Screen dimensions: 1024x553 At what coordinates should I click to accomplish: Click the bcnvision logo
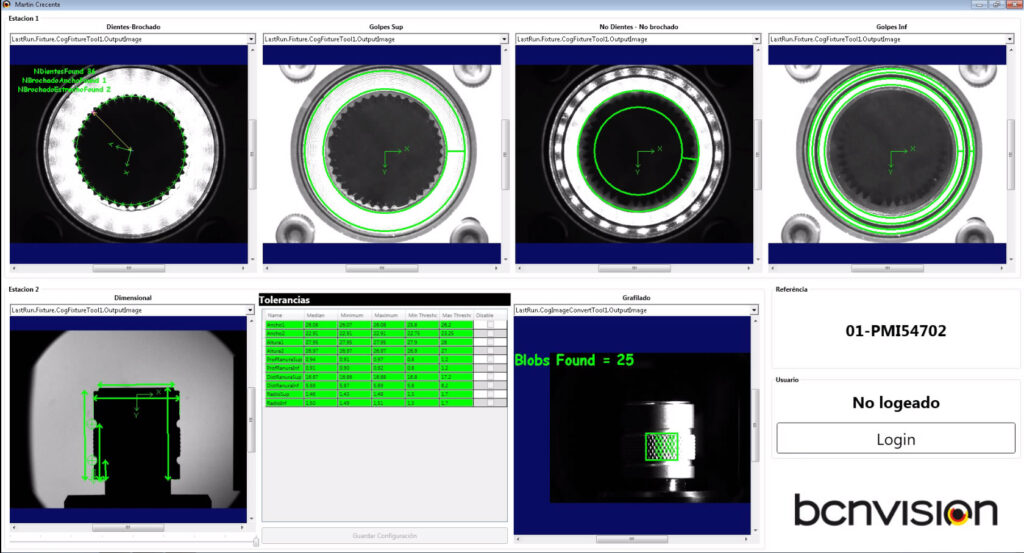(895, 510)
